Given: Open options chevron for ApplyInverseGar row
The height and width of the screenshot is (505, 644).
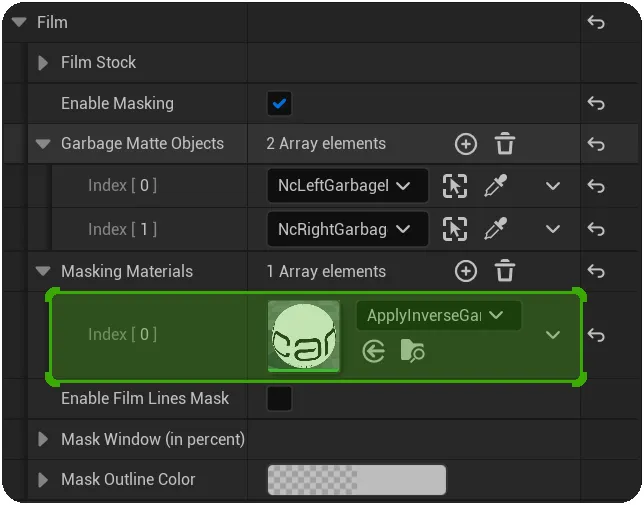Looking at the screenshot, I should point(553,335).
